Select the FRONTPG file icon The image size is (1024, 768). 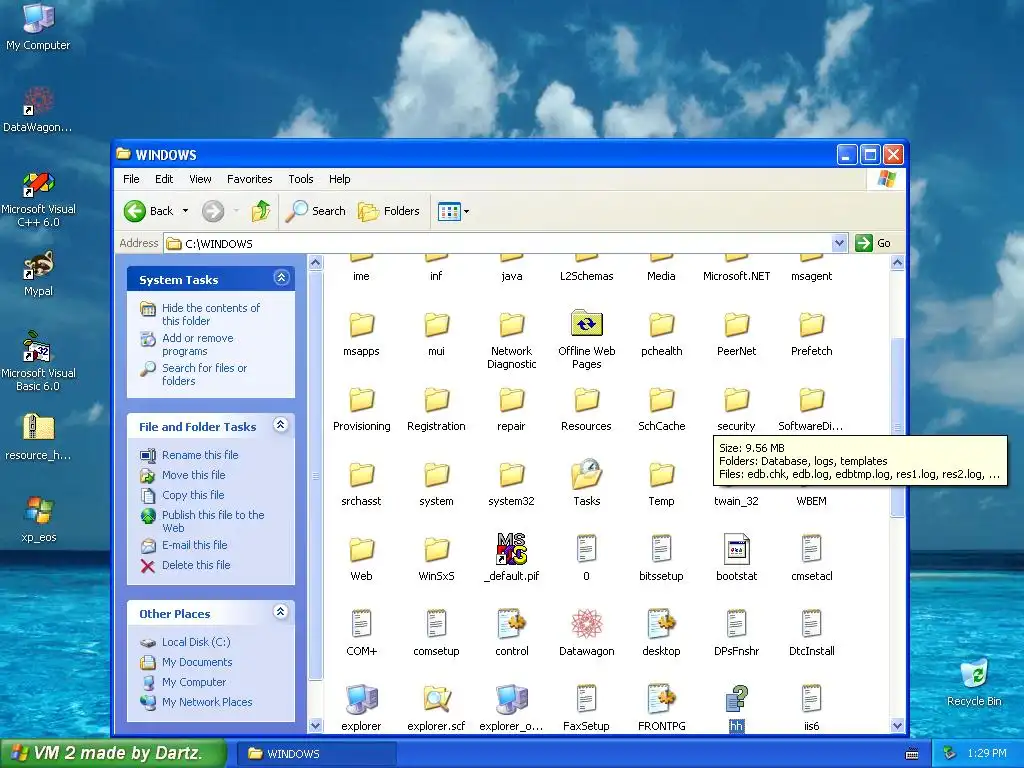coord(661,699)
